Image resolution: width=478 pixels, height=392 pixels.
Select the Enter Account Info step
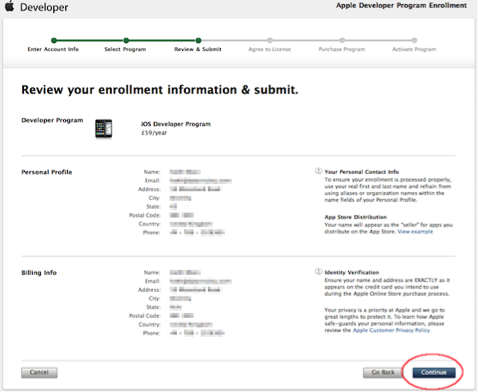click(53, 49)
